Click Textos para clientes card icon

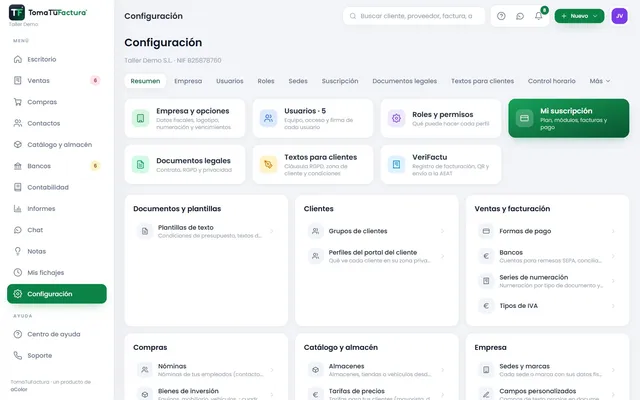coord(268,164)
